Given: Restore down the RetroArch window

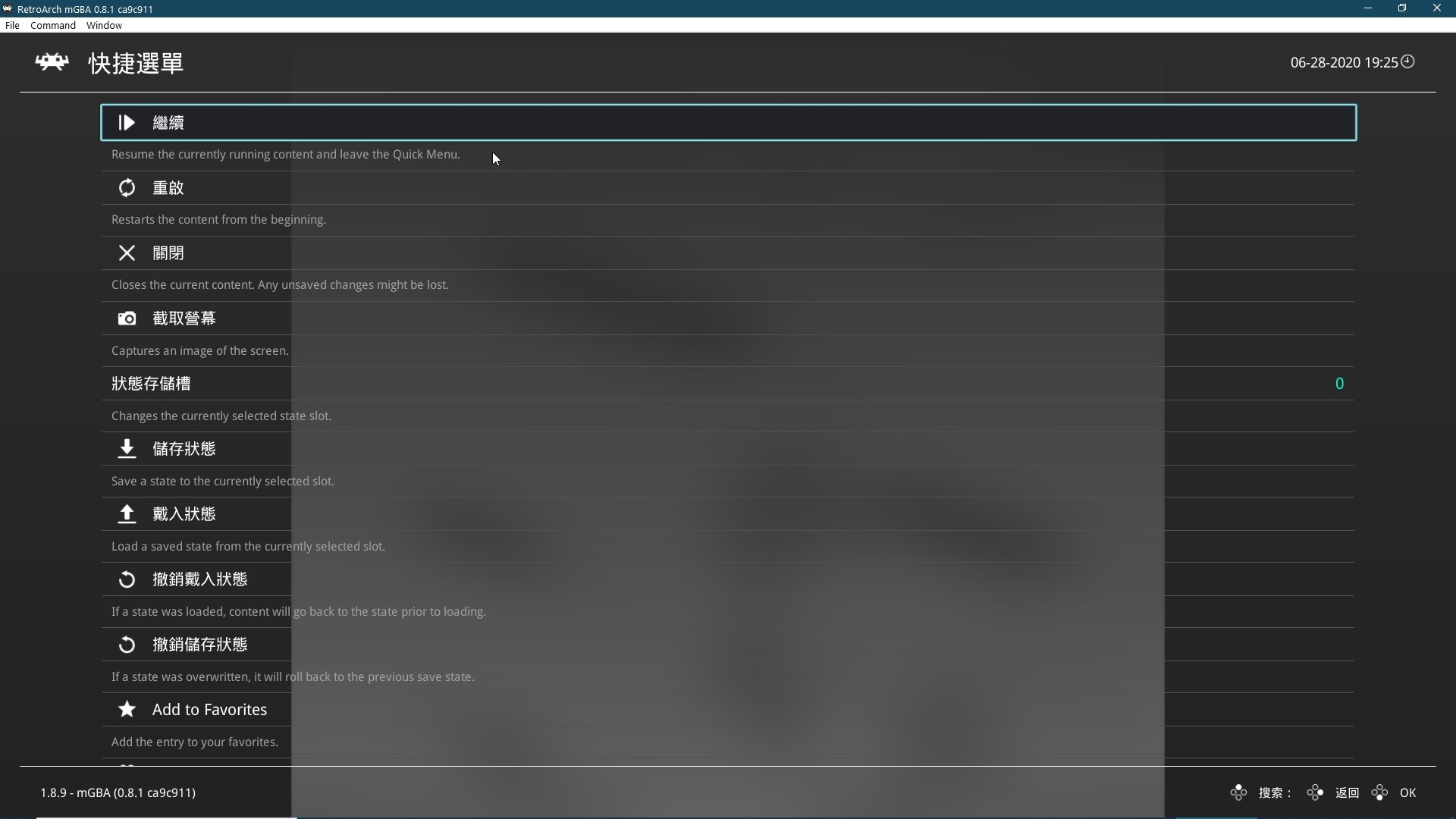Looking at the screenshot, I should [1402, 8].
